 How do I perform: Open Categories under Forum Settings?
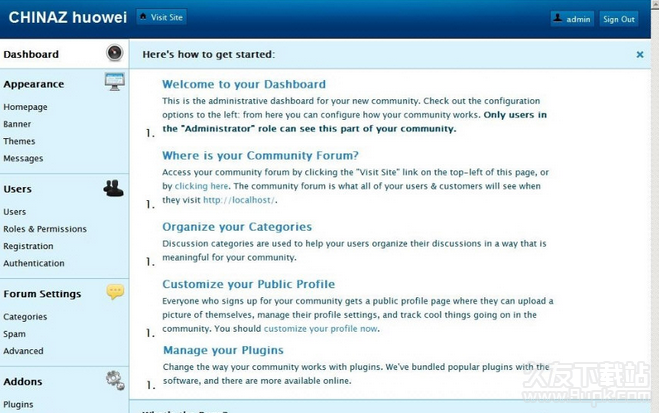pos(25,317)
